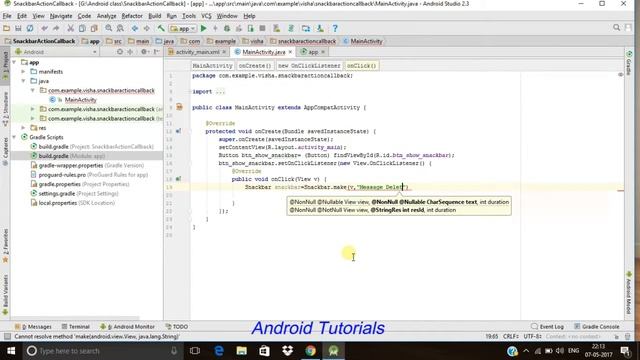Click Scroll from Source icon in Project panel
Image resolution: width=640 pixels, height=360 pixels.
[x=120, y=52]
